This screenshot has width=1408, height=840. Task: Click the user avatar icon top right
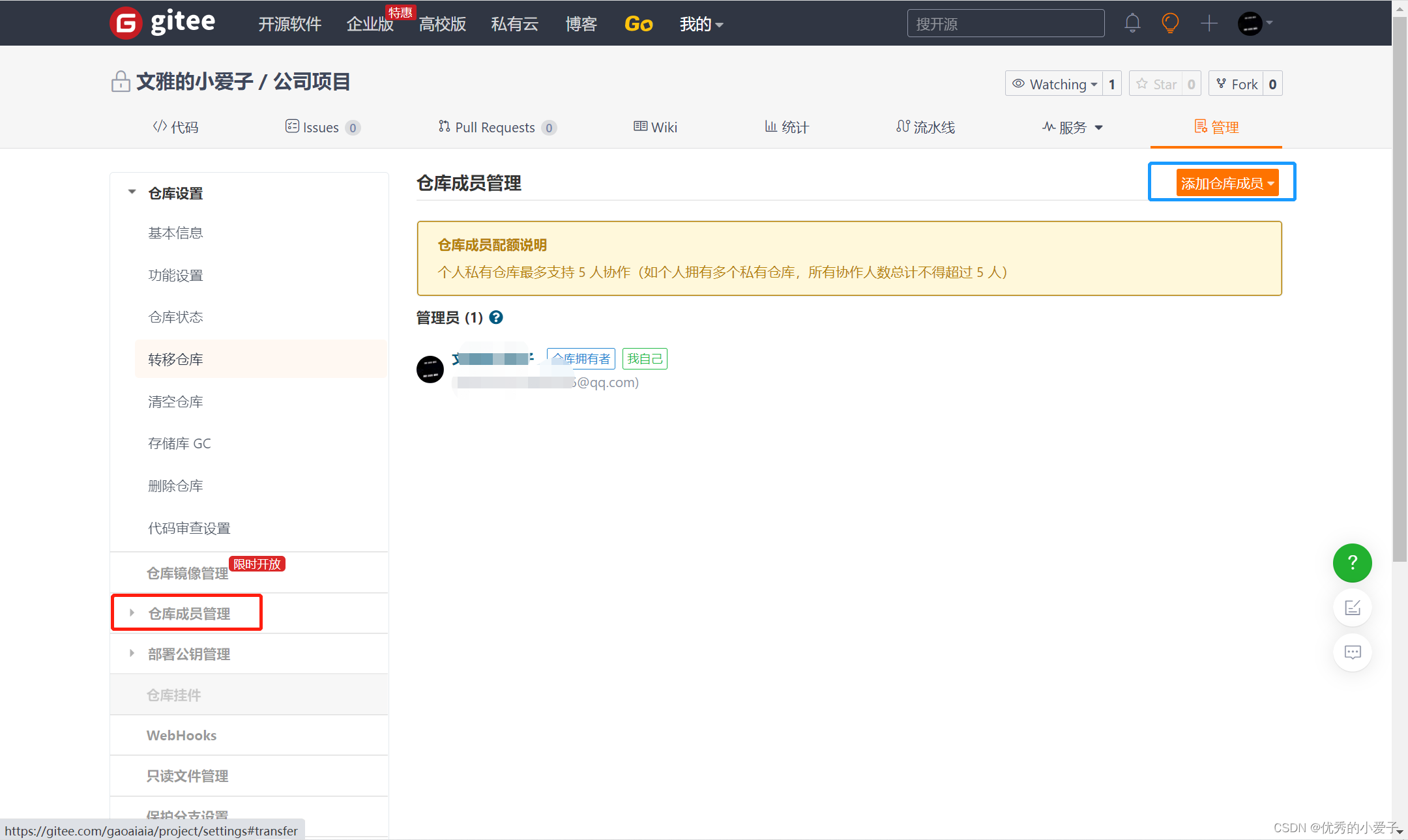point(1250,22)
